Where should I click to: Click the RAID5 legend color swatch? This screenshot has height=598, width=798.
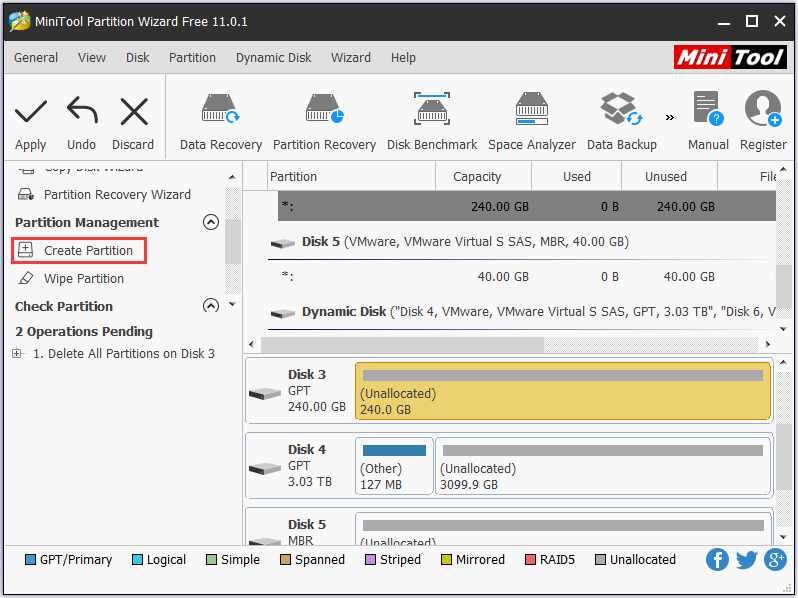click(x=530, y=559)
